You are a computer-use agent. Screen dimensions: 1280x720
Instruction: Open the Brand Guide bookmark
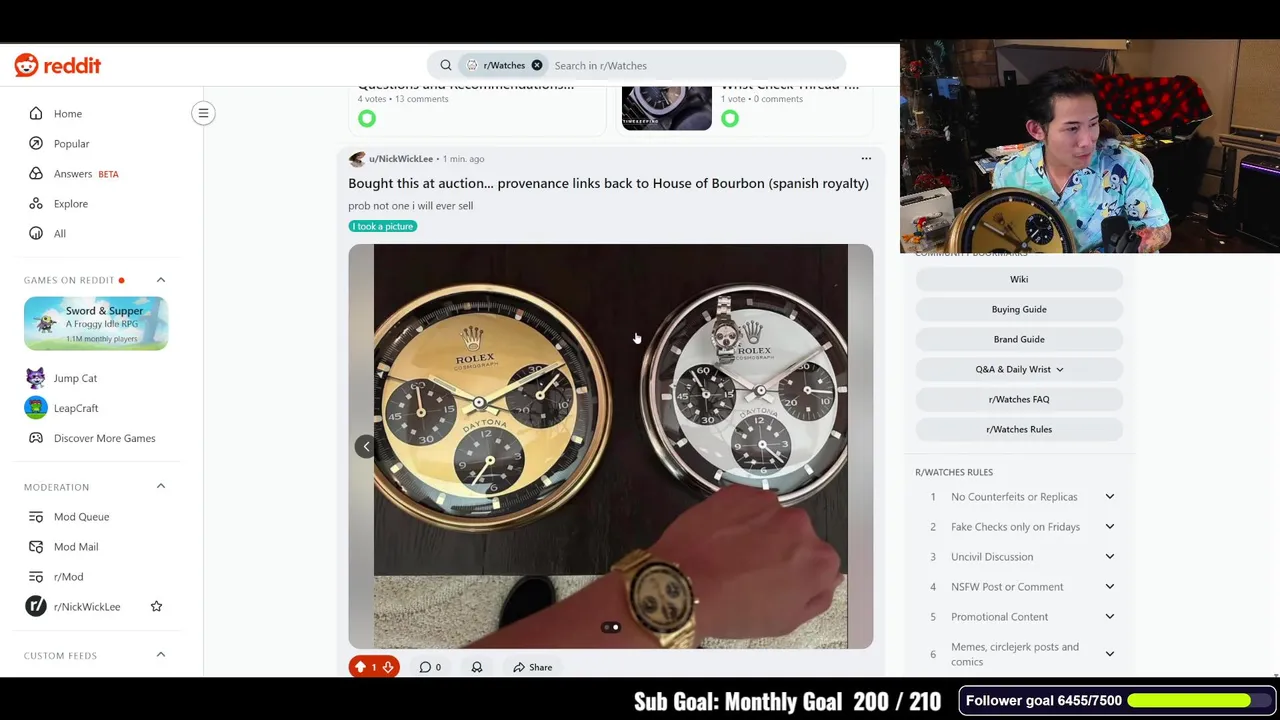tap(1019, 339)
